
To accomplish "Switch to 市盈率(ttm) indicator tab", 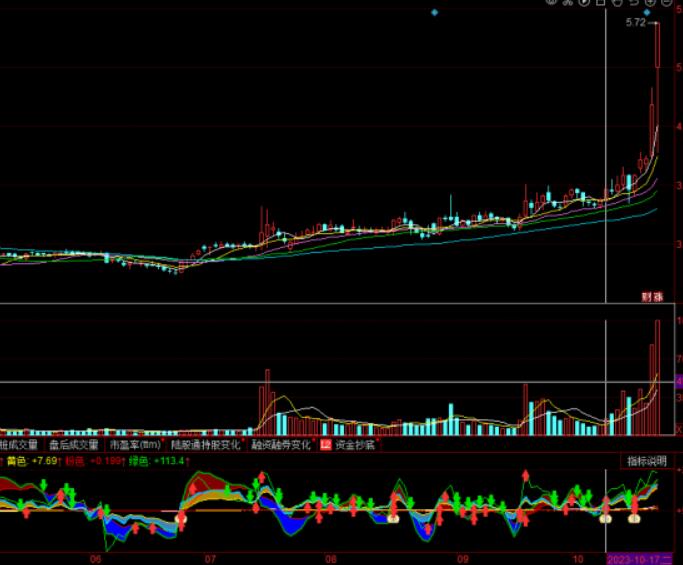I will click(x=135, y=444).
